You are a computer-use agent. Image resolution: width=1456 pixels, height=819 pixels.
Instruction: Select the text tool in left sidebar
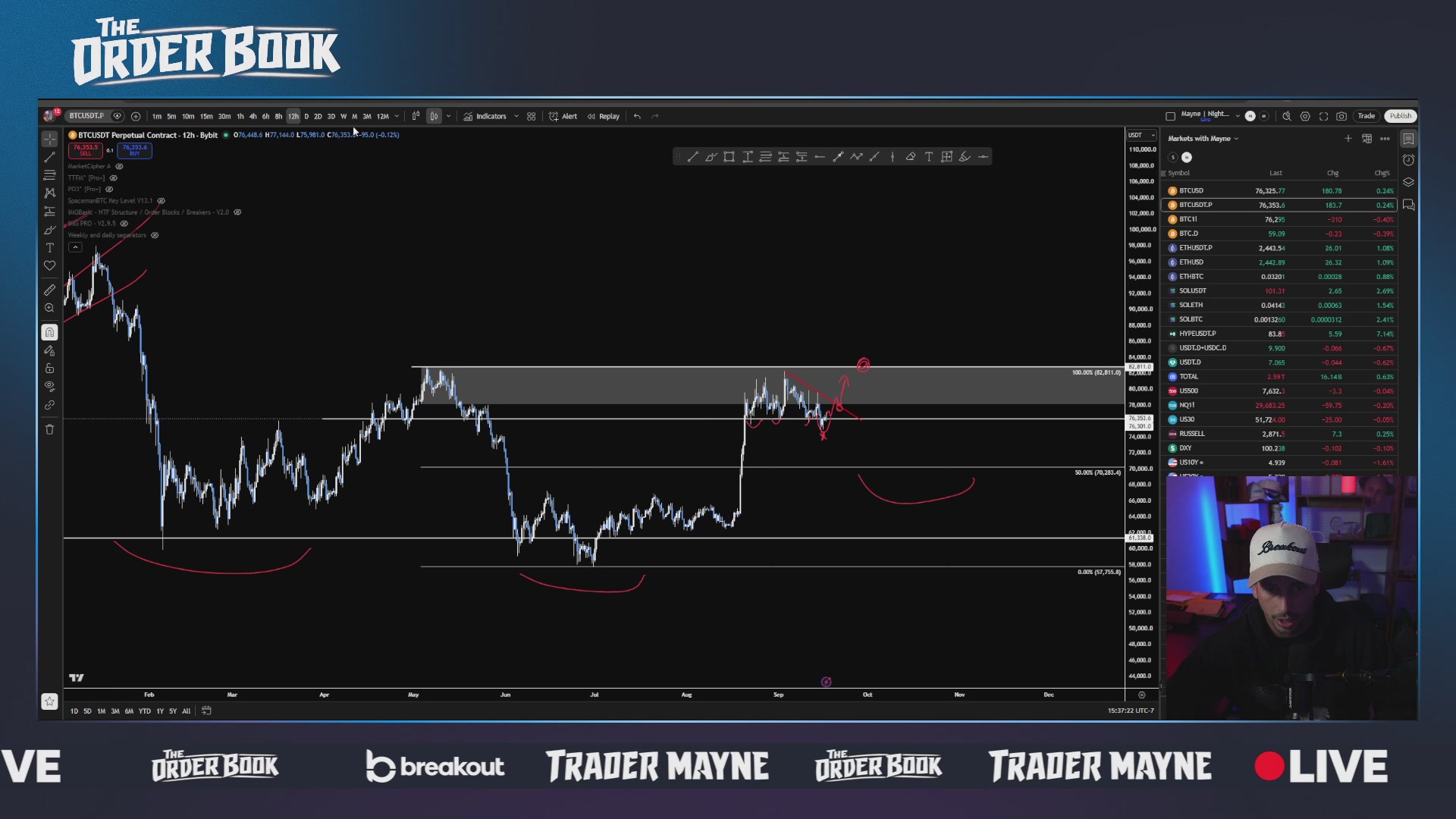(49, 248)
